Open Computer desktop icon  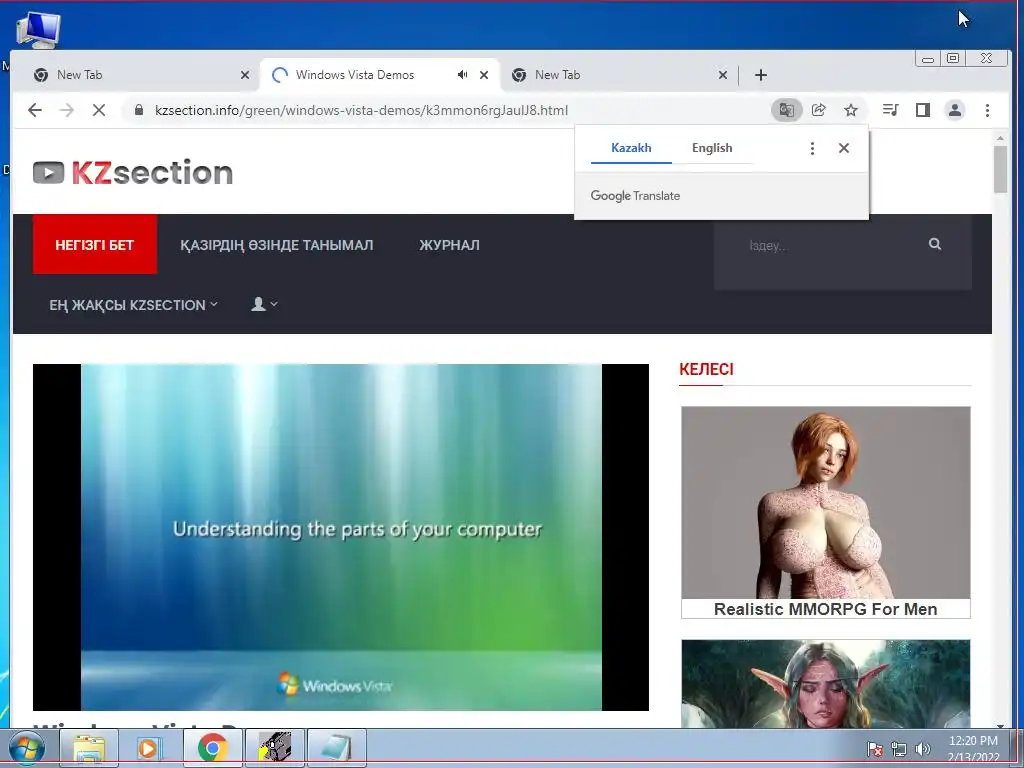click(38, 30)
